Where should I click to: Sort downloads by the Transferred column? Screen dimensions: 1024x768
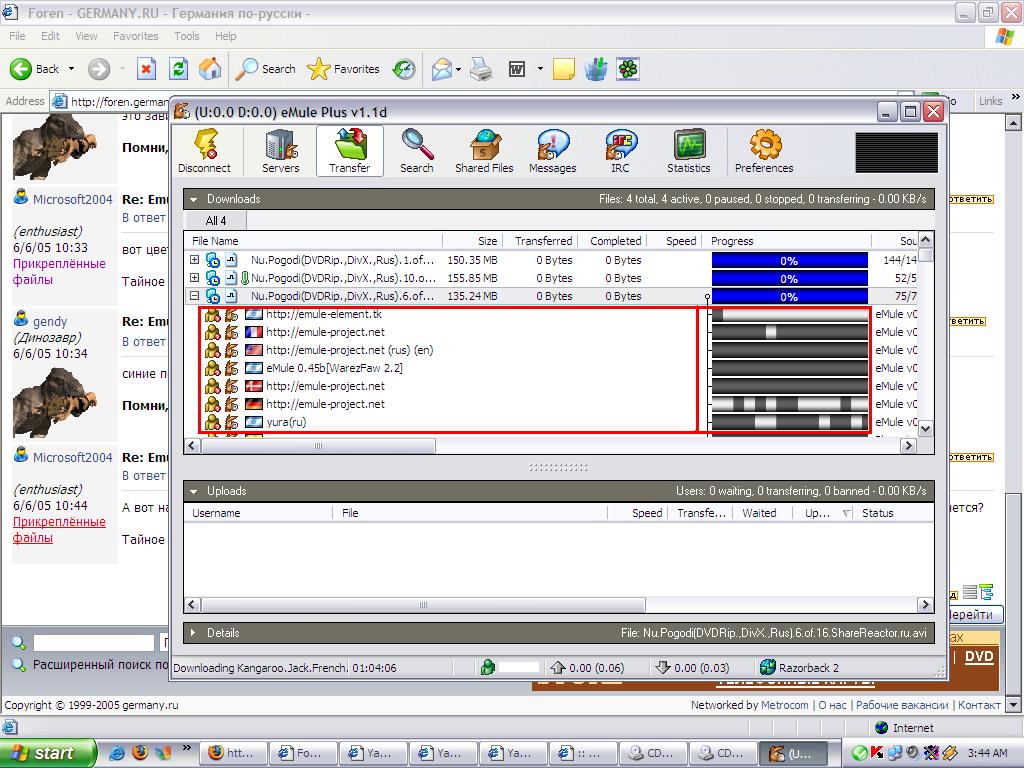pyautogui.click(x=542, y=241)
